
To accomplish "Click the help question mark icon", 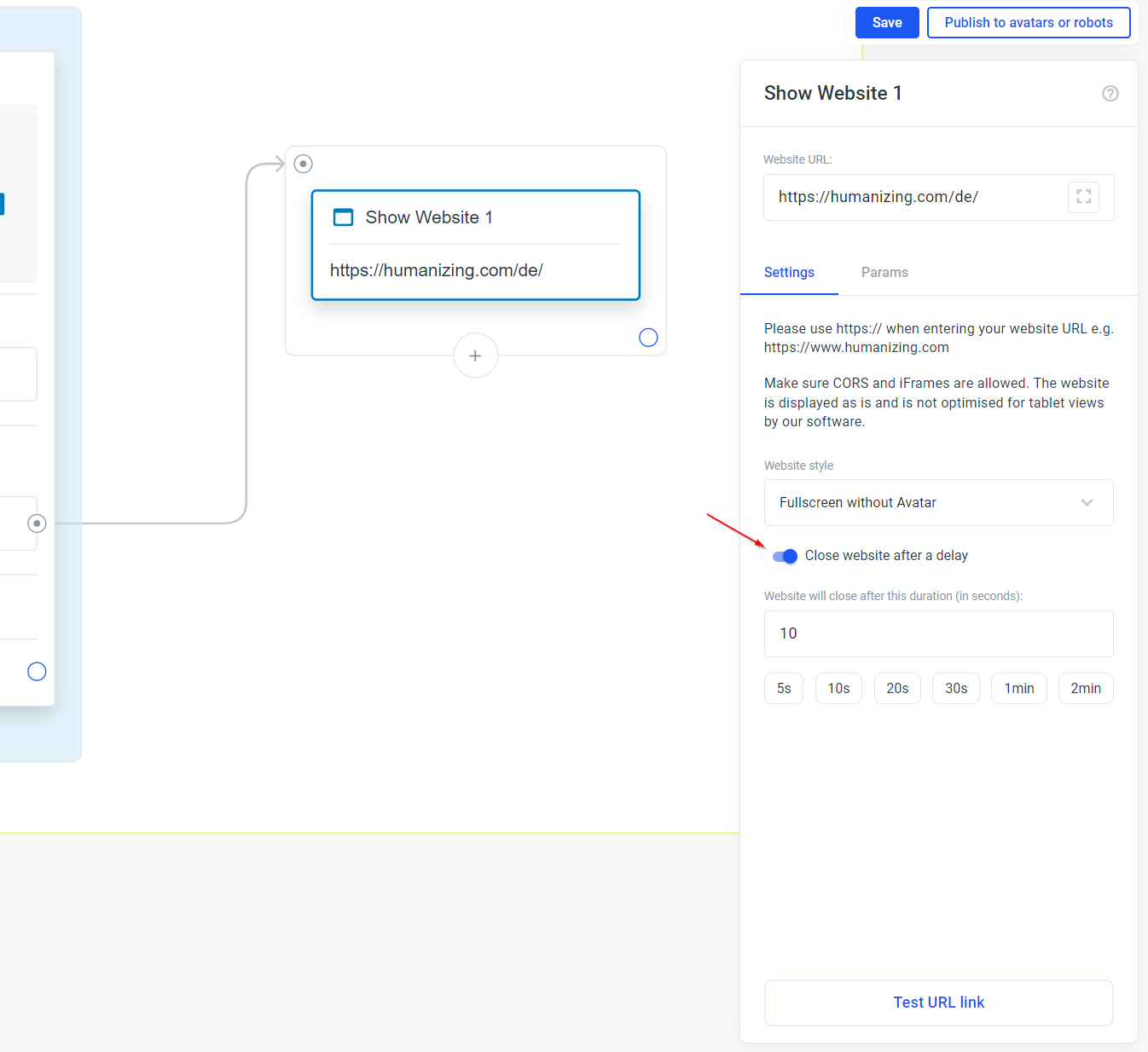I will (x=1110, y=94).
